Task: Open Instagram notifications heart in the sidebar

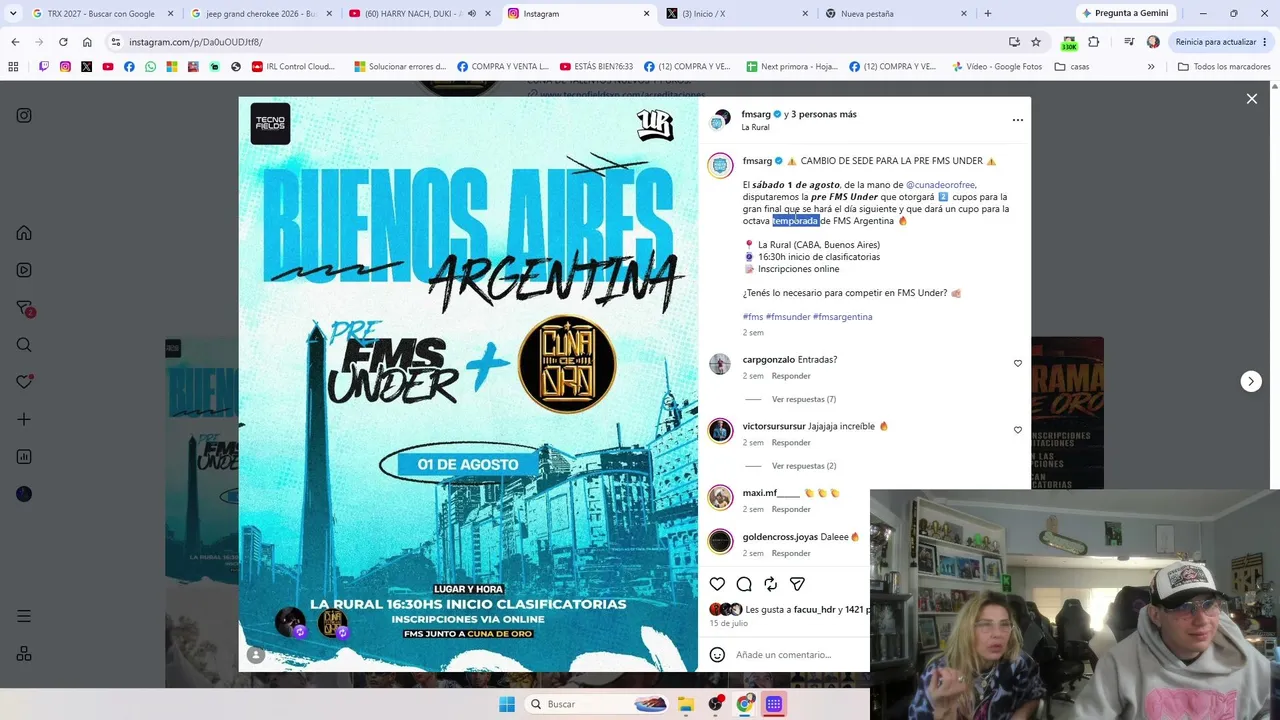Action: [x=24, y=382]
